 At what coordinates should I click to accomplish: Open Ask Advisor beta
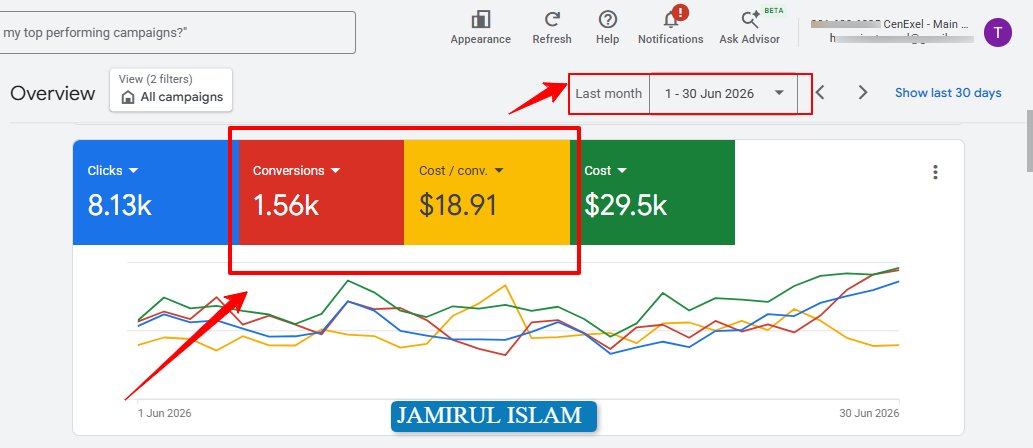[750, 28]
